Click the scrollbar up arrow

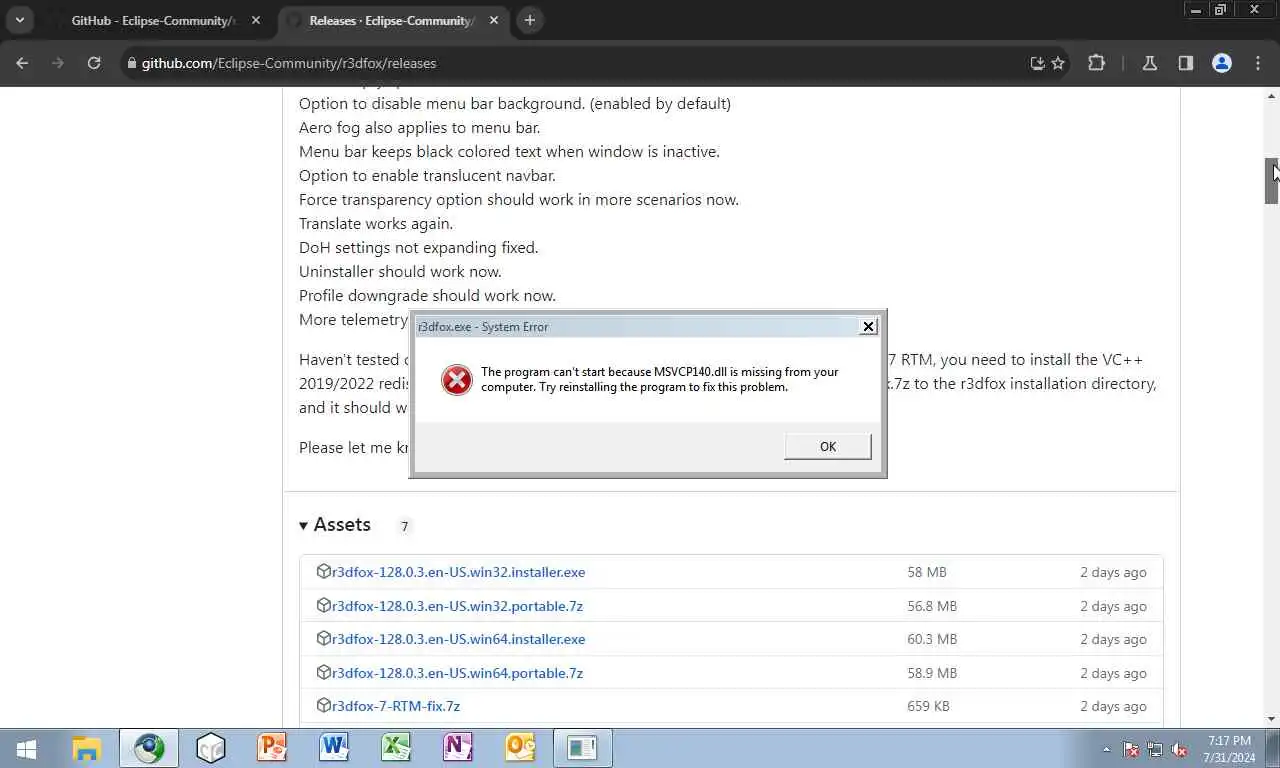click(1272, 96)
